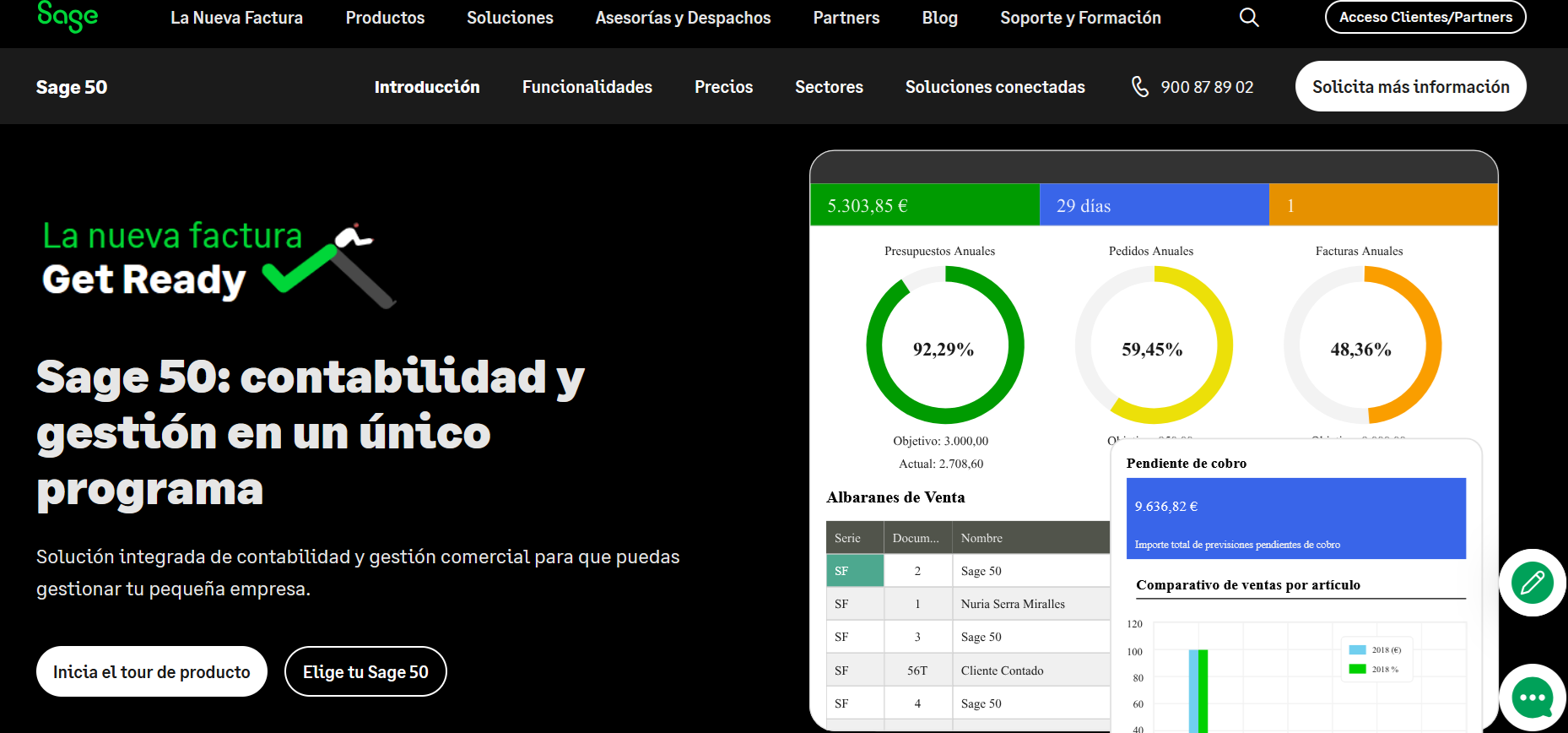
Task: Click Inicia el tour de producto
Action: pyautogui.click(x=152, y=671)
